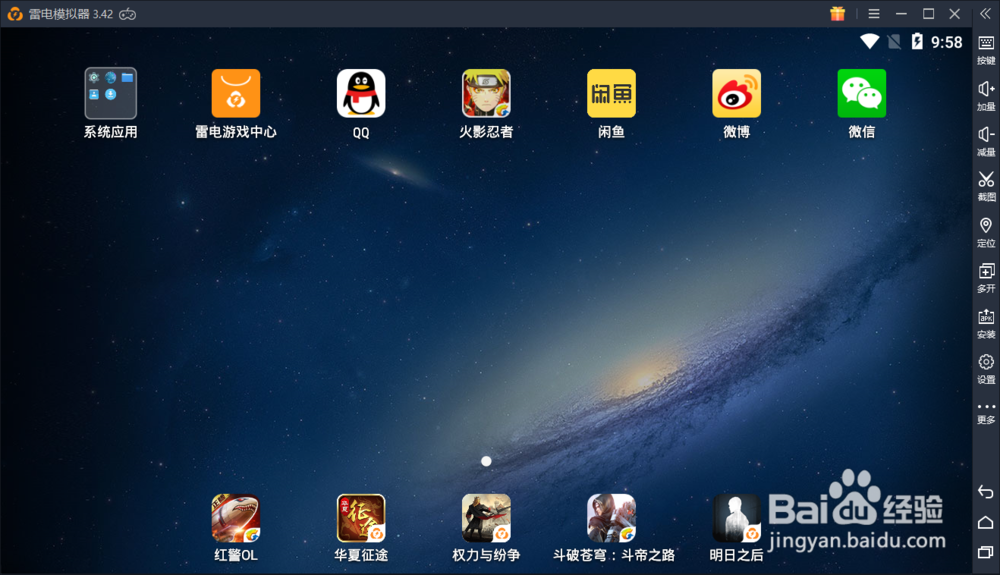Open the 按键 keyboard mapping tool
1000x575 pixels.
[986, 50]
